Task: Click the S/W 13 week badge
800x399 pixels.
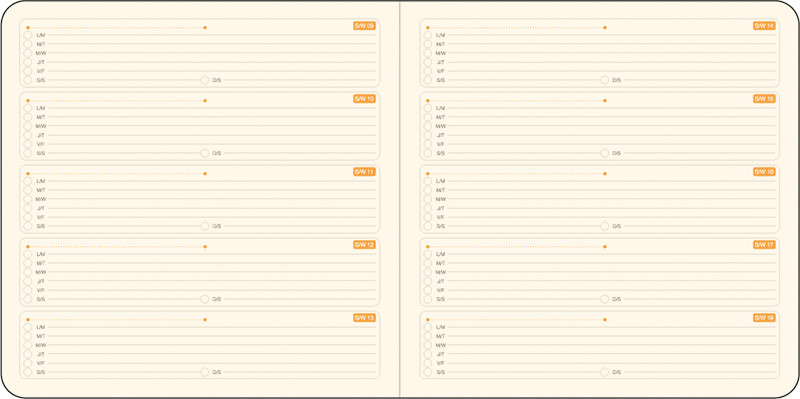Action: (364, 318)
